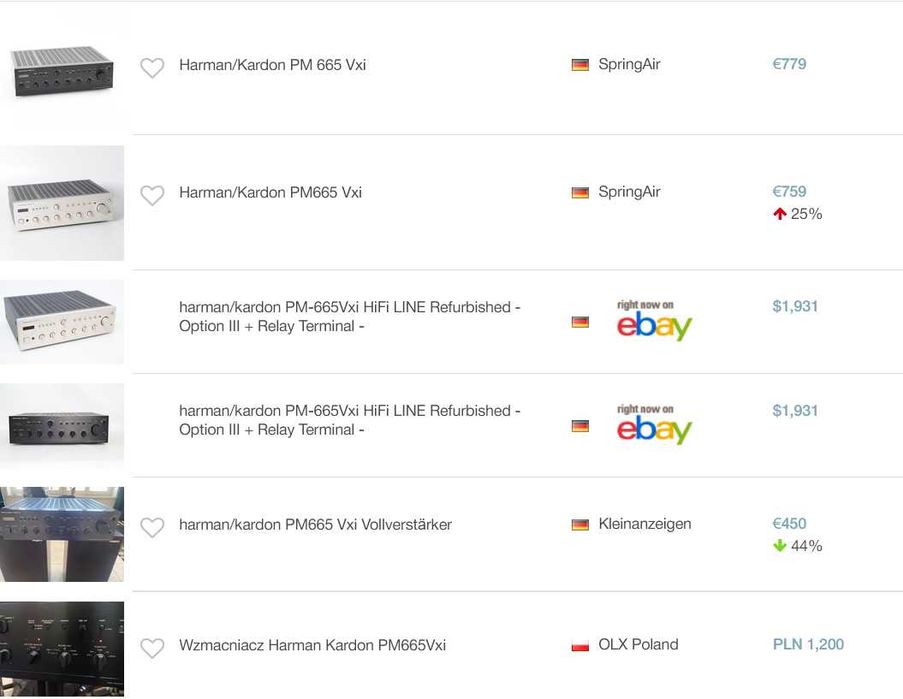The image size is (903, 699).
Task: Click the green down arrow showing 44%
Action: [x=780, y=546]
